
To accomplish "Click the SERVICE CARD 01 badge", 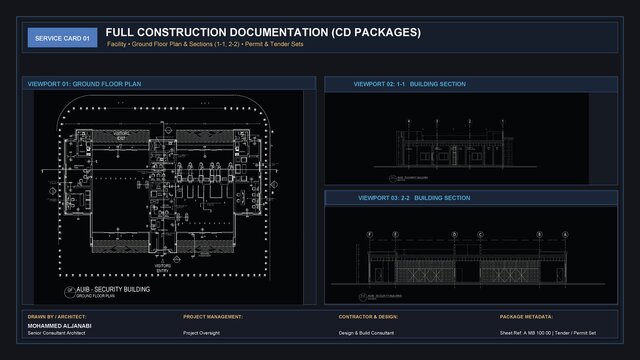I will [62, 38].
